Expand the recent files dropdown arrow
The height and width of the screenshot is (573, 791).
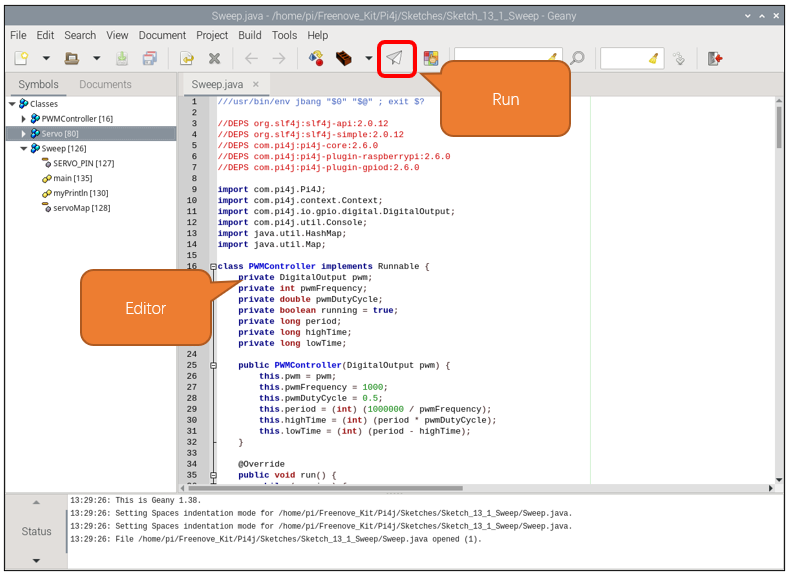point(96,59)
